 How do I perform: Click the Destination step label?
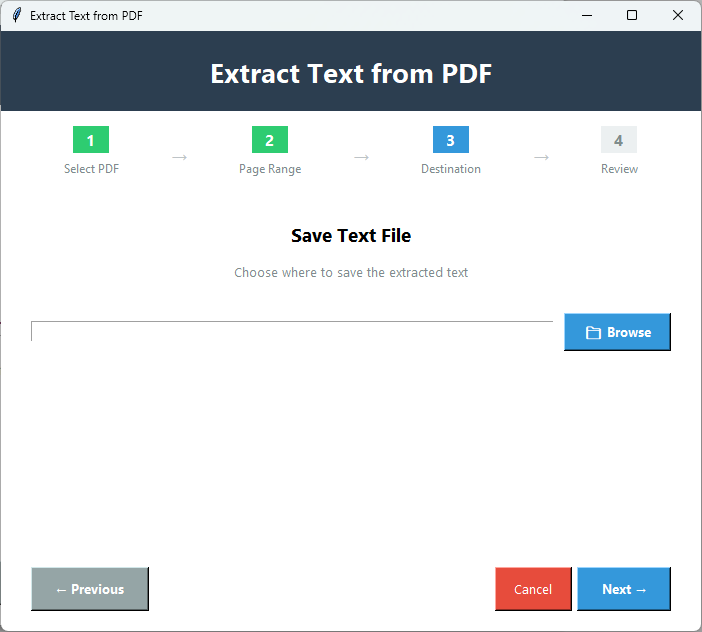tap(451, 169)
